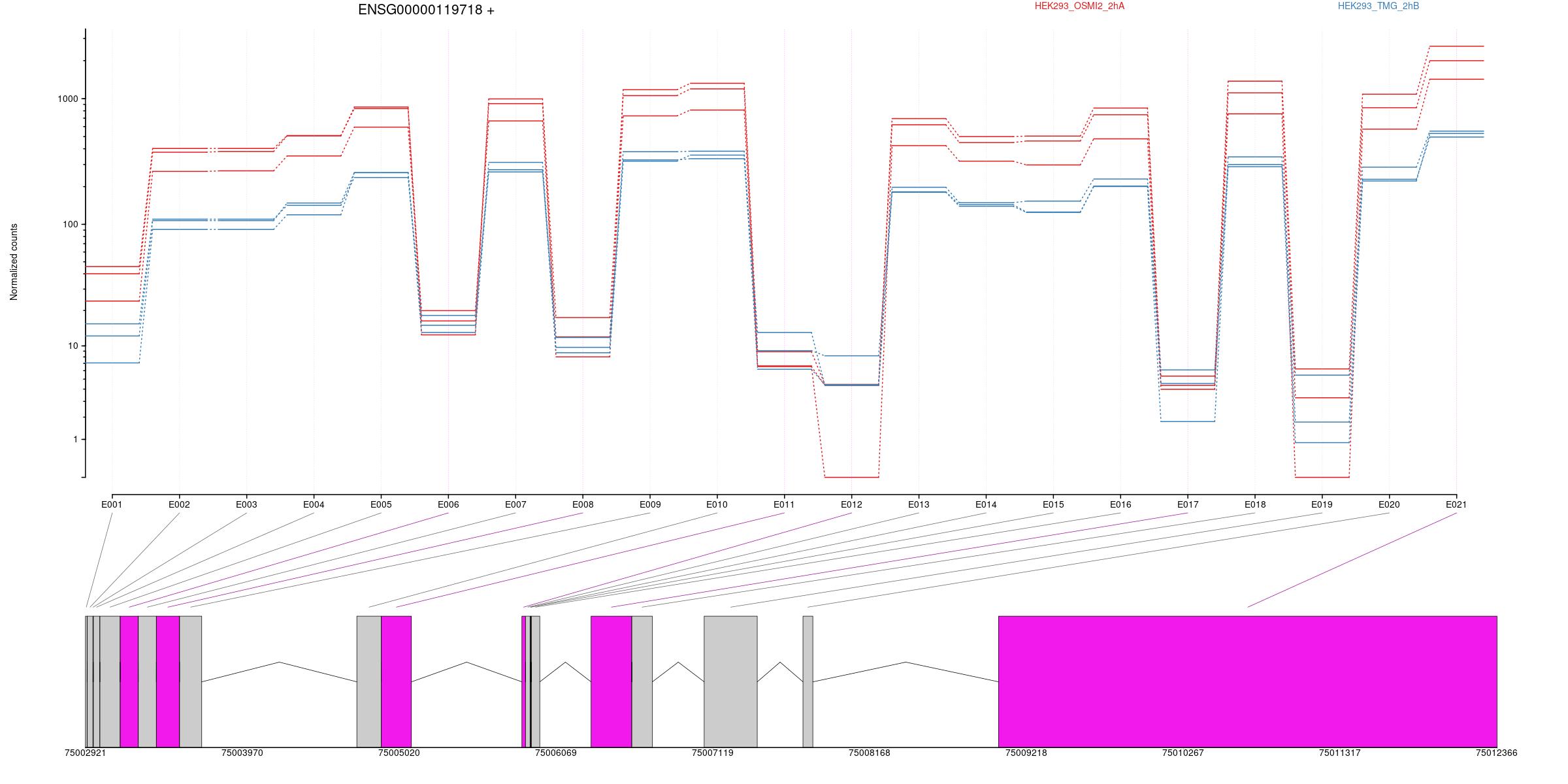The width and height of the screenshot is (1568, 784).
Task: Click the gray exon block at coordinate 75007119
Action: pos(730,681)
